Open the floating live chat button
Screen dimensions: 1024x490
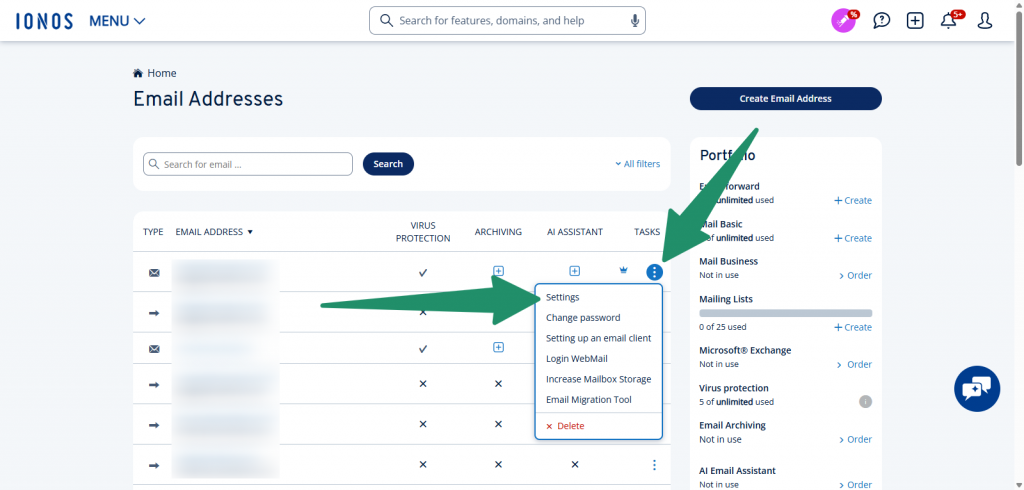pyautogui.click(x=977, y=389)
